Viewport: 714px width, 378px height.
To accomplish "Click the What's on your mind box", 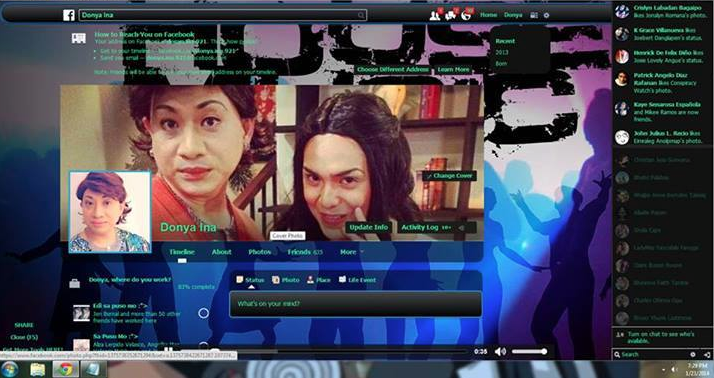I will click(356, 304).
